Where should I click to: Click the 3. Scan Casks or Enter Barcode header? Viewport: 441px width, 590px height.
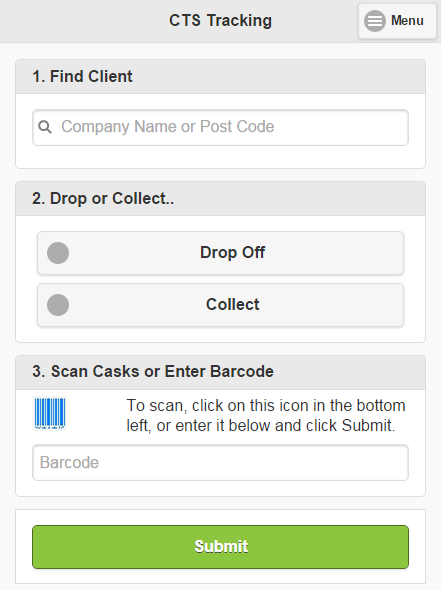tap(220, 372)
